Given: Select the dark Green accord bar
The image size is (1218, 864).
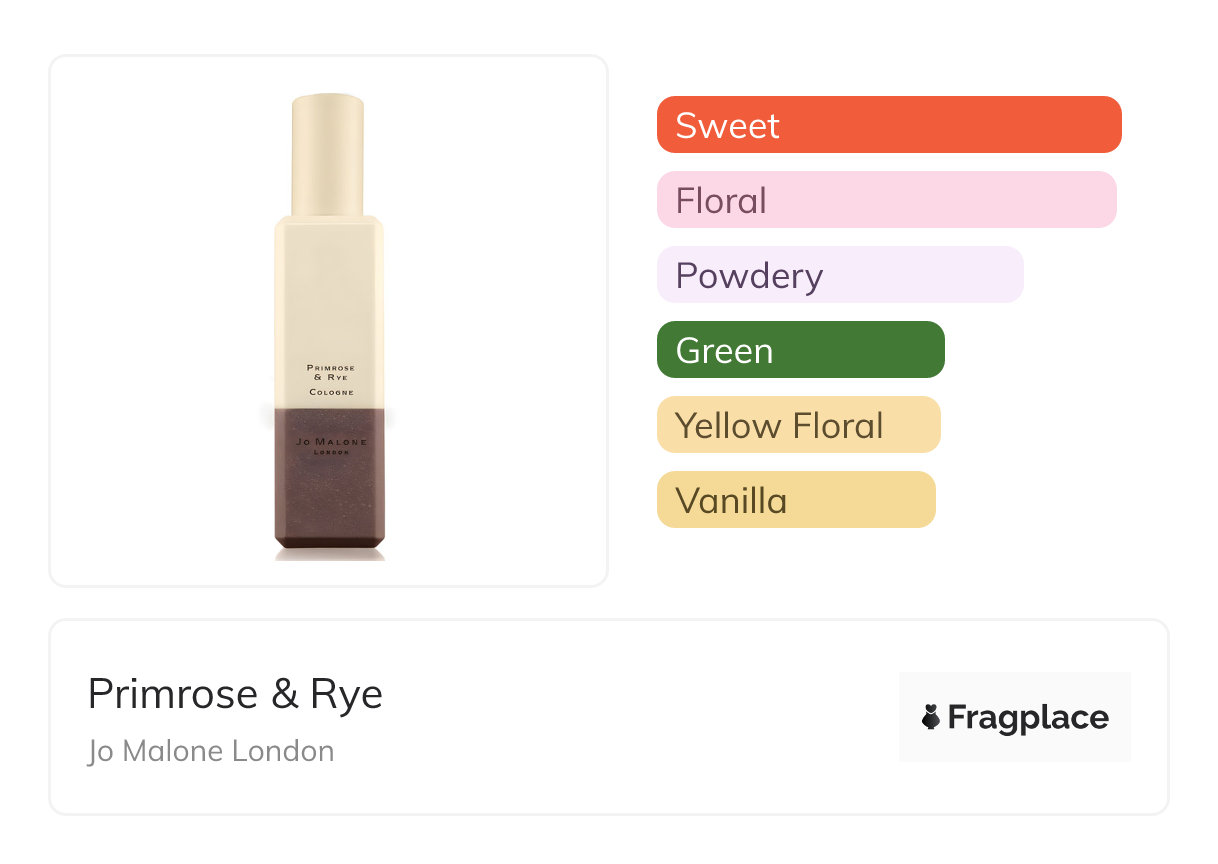Looking at the screenshot, I should (800, 350).
